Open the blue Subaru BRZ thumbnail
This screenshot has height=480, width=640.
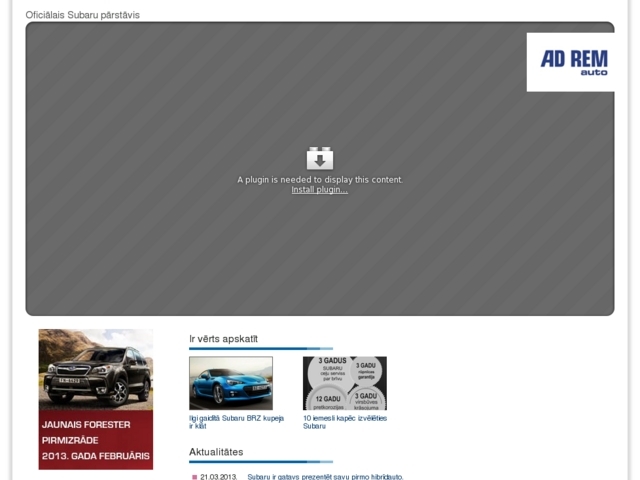(231, 383)
